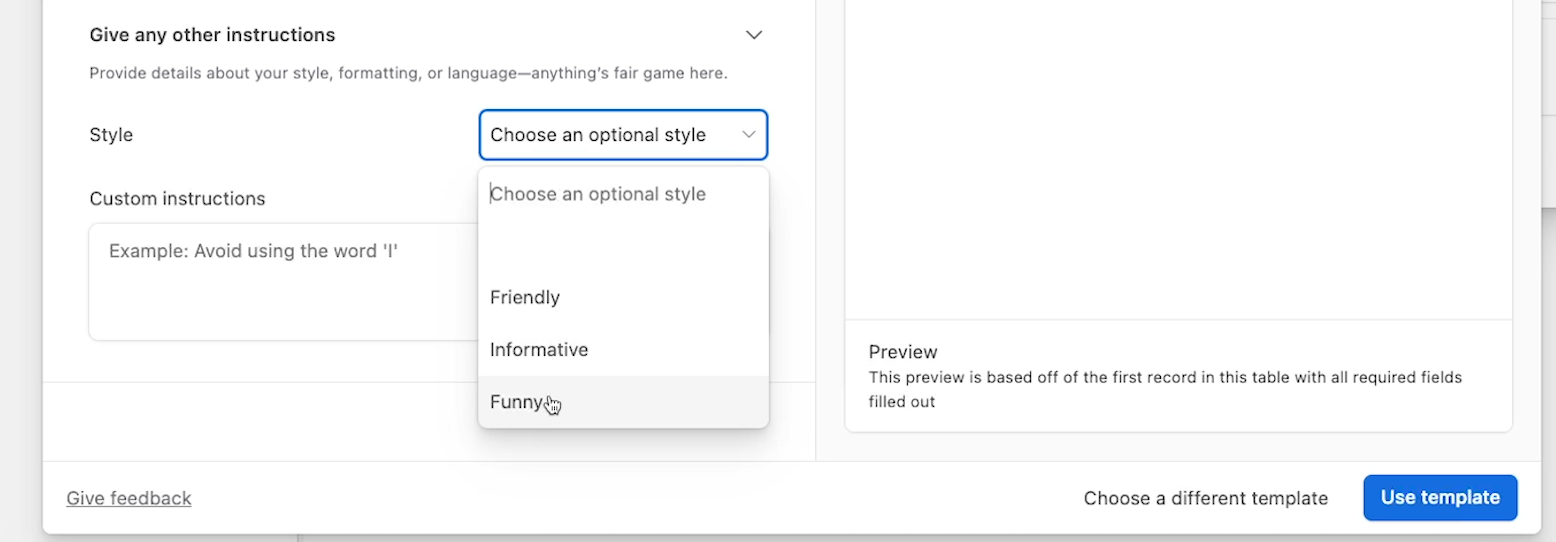Click the 'Custom instructions' label
Image resolution: width=1556 pixels, height=542 pixels.
(177, 199)
